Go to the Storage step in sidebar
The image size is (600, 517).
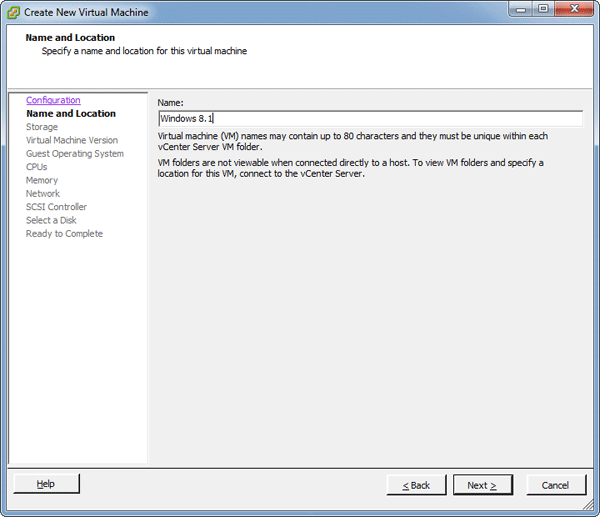click(x=42, y=127)
